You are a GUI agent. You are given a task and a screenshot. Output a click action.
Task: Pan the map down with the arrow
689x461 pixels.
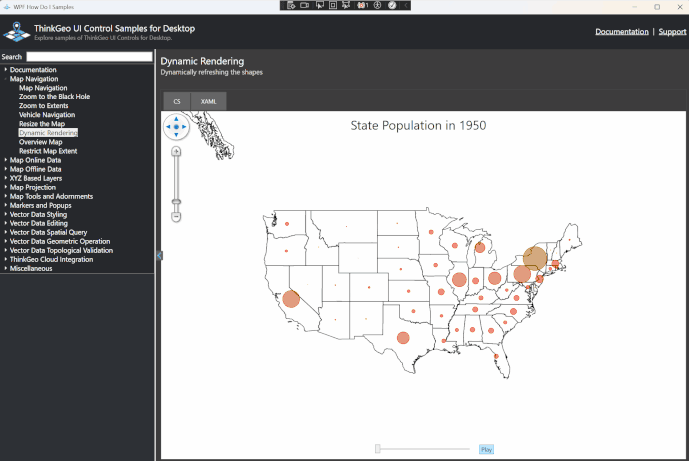176,134
